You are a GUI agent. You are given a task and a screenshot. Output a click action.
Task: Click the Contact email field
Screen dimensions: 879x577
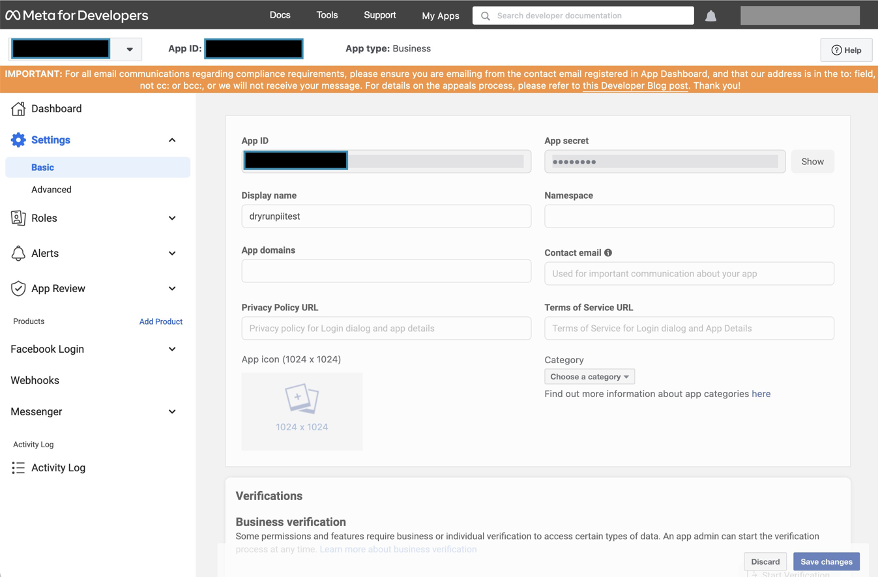pyautogui.click(x=689, y=274)
